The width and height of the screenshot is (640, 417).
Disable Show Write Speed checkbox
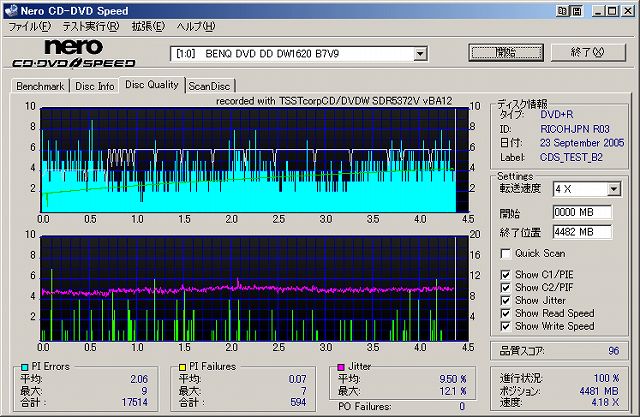[x=505, y=326]
